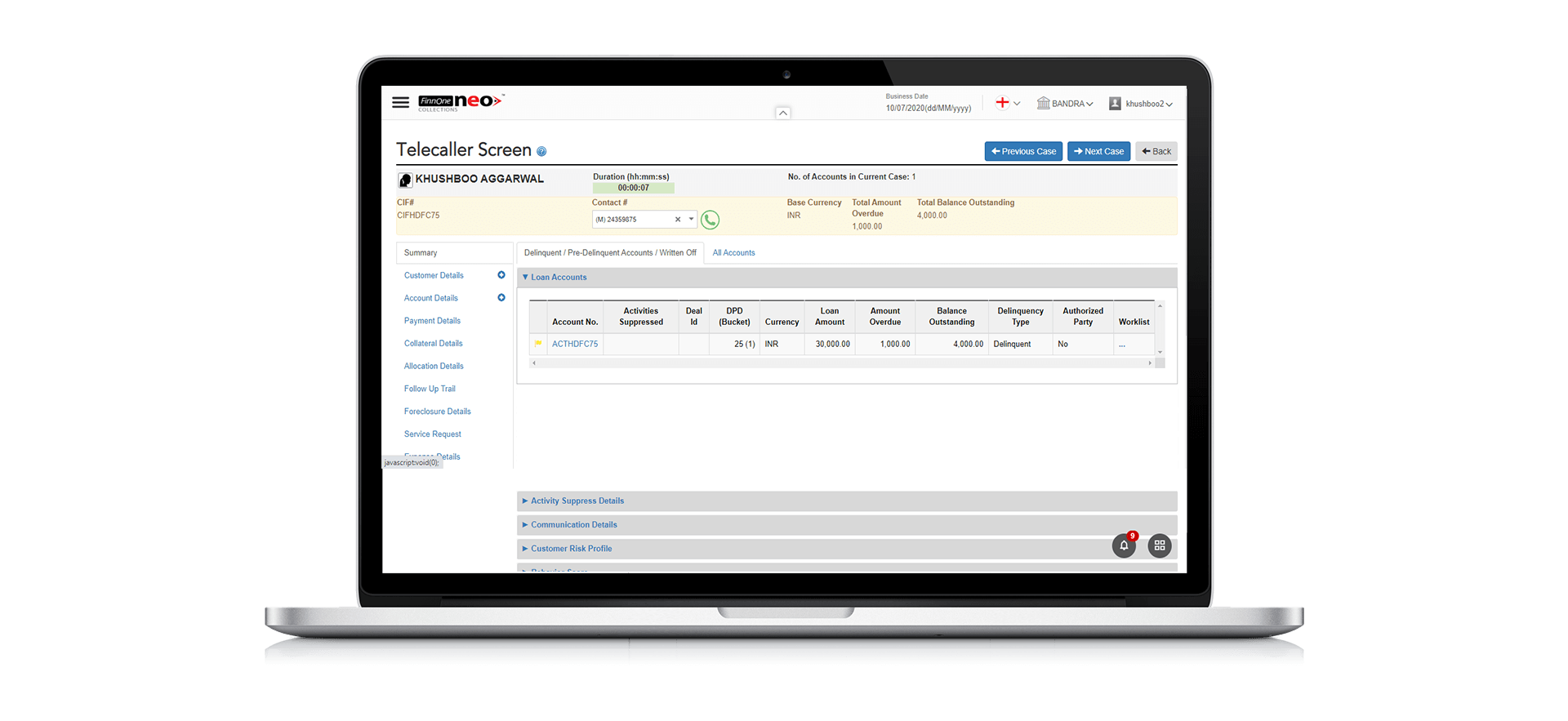
Task: Open the hamburger navigation menu
Action: (400, 102)
